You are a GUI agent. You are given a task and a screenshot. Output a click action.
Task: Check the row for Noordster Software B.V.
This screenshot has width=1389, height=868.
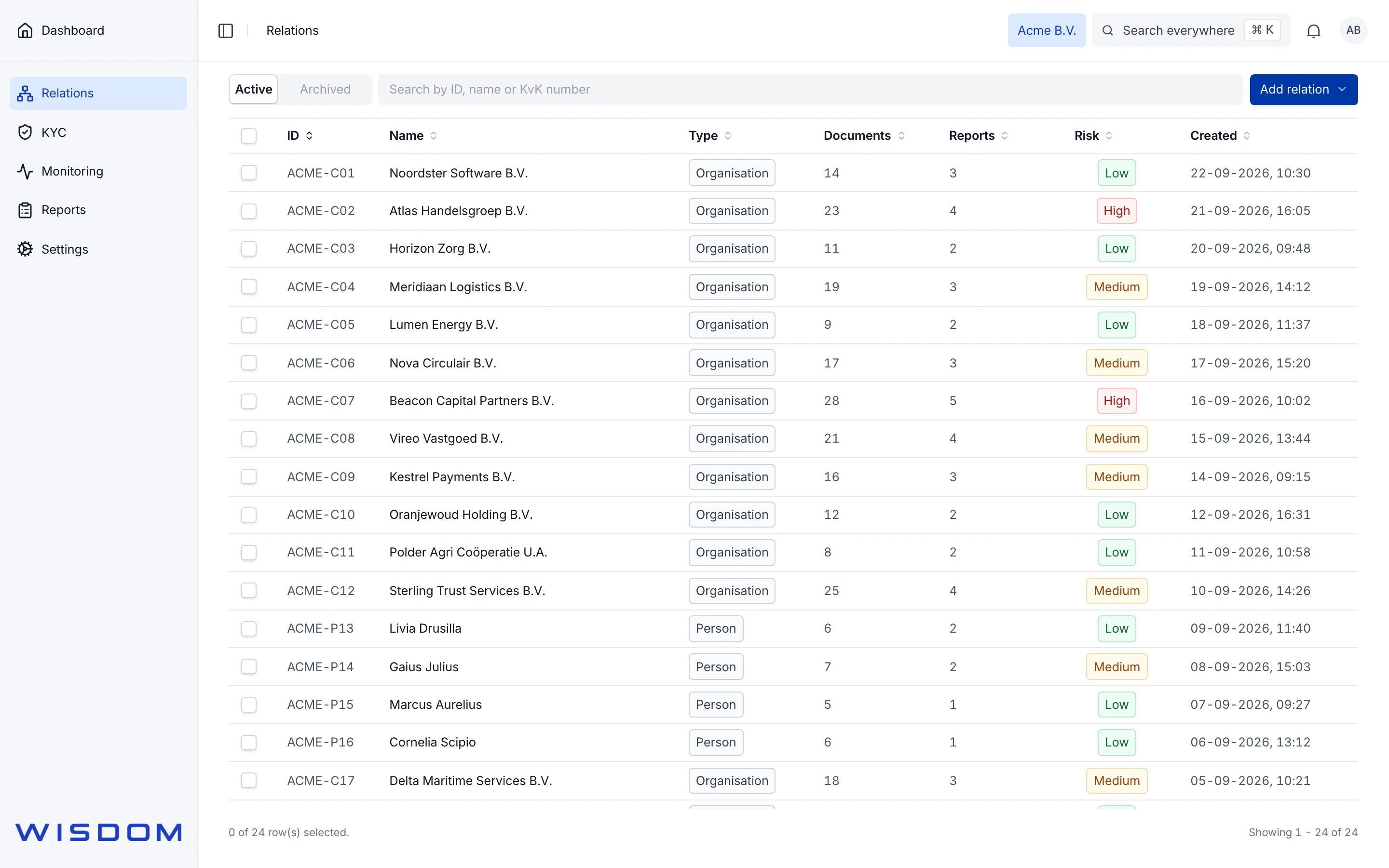(x=248, y=173)
